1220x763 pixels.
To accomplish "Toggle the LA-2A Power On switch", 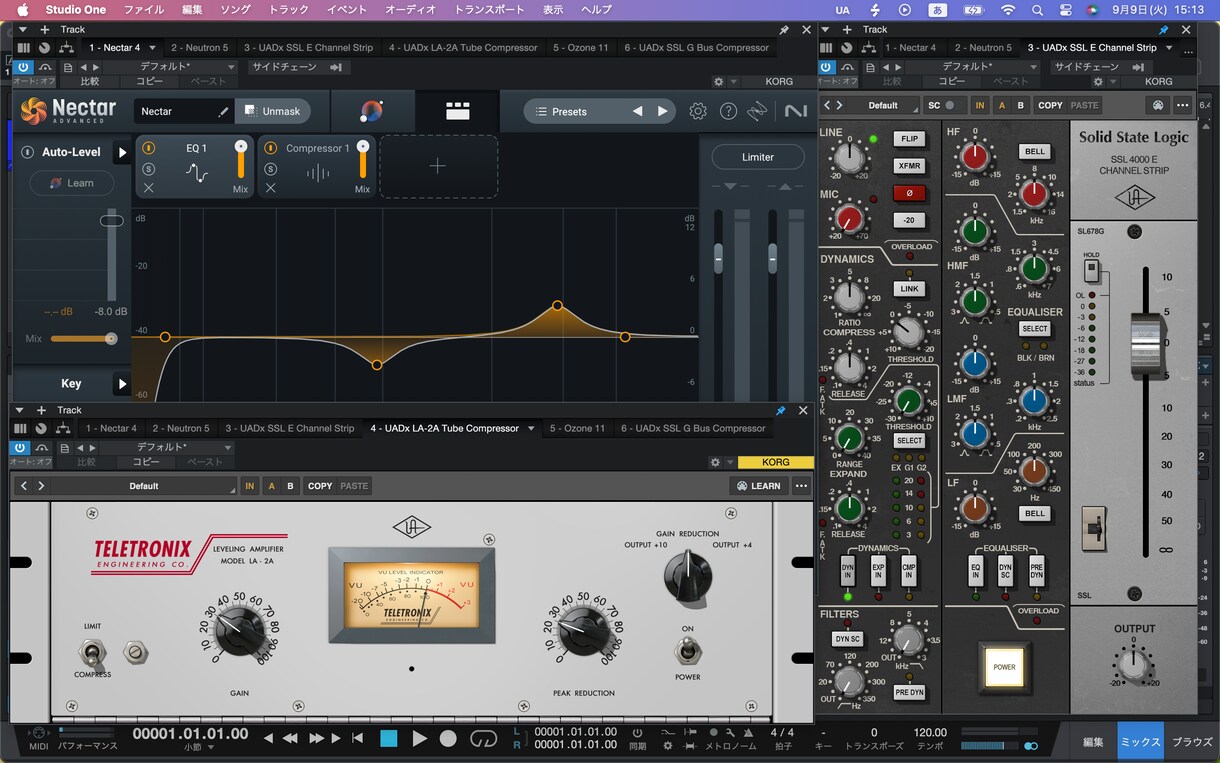I will click(x=687, y=652).
